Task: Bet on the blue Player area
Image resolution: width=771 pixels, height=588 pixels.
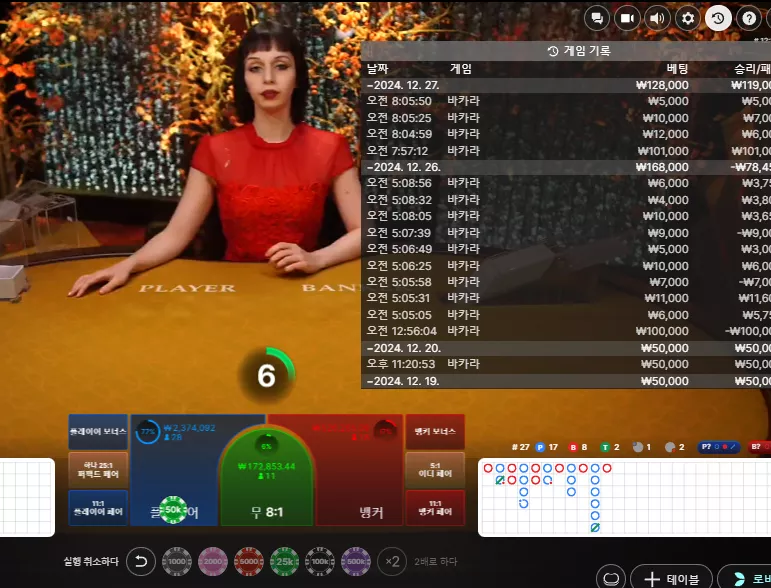Action: point(175,470)
